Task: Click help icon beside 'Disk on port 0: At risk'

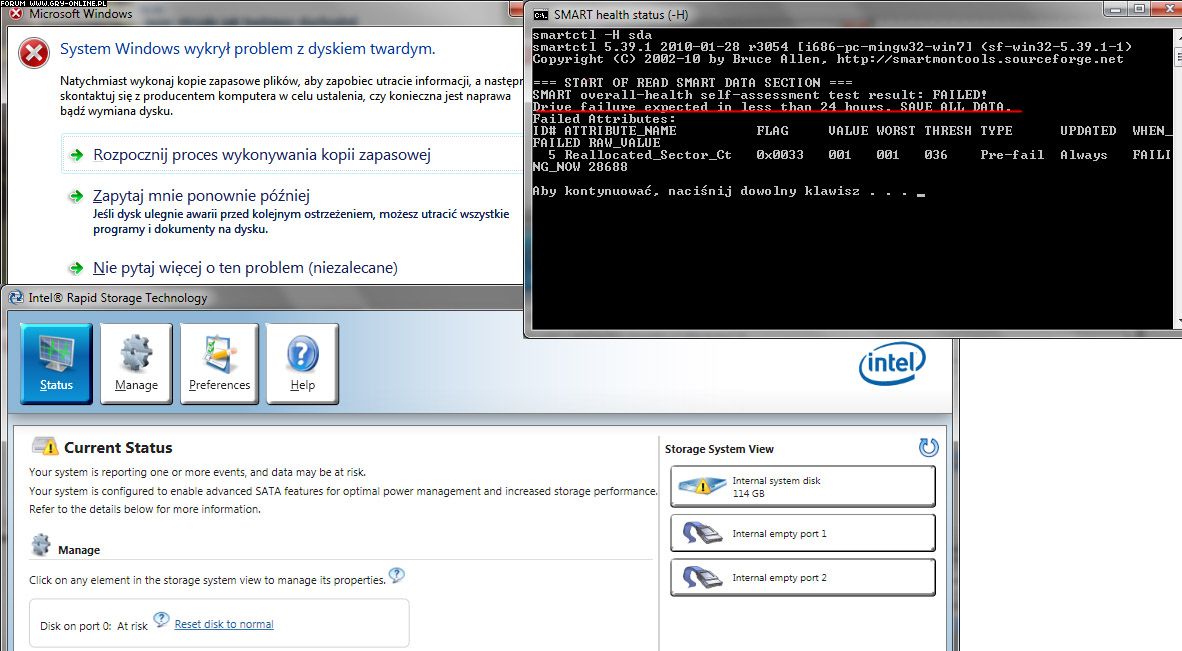Action: 161,619
